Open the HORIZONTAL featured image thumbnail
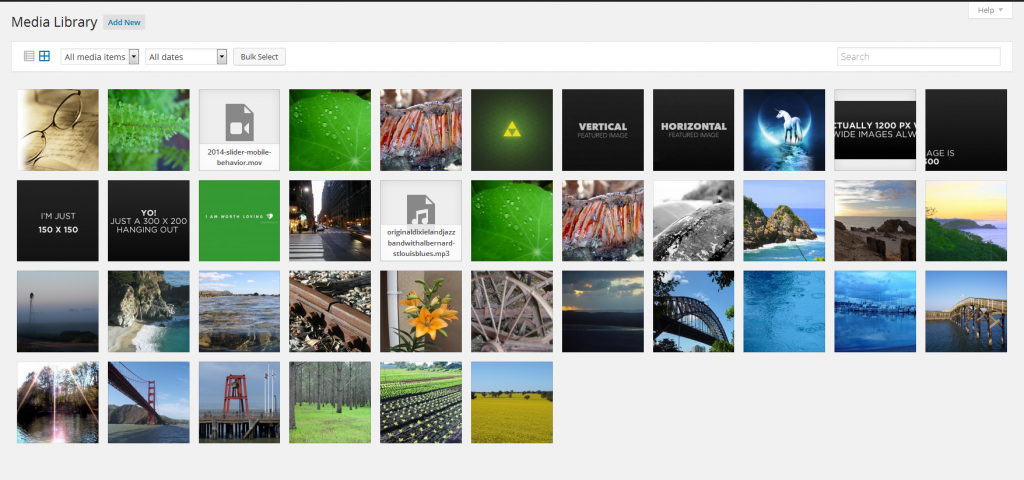 (694, 130)
